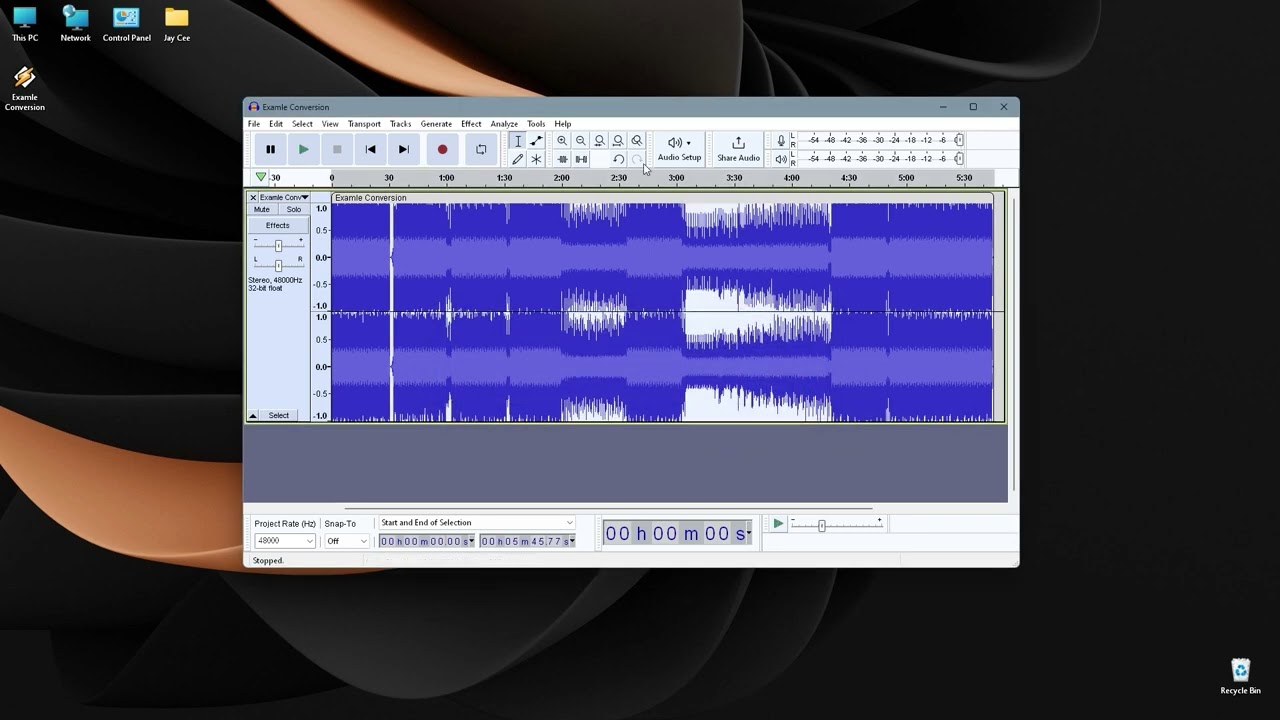This screenshot has height=720, width=1280.
Task: Select the Selection (I-beam) tool
Action: pyautogui.click(x=517, y=141)
